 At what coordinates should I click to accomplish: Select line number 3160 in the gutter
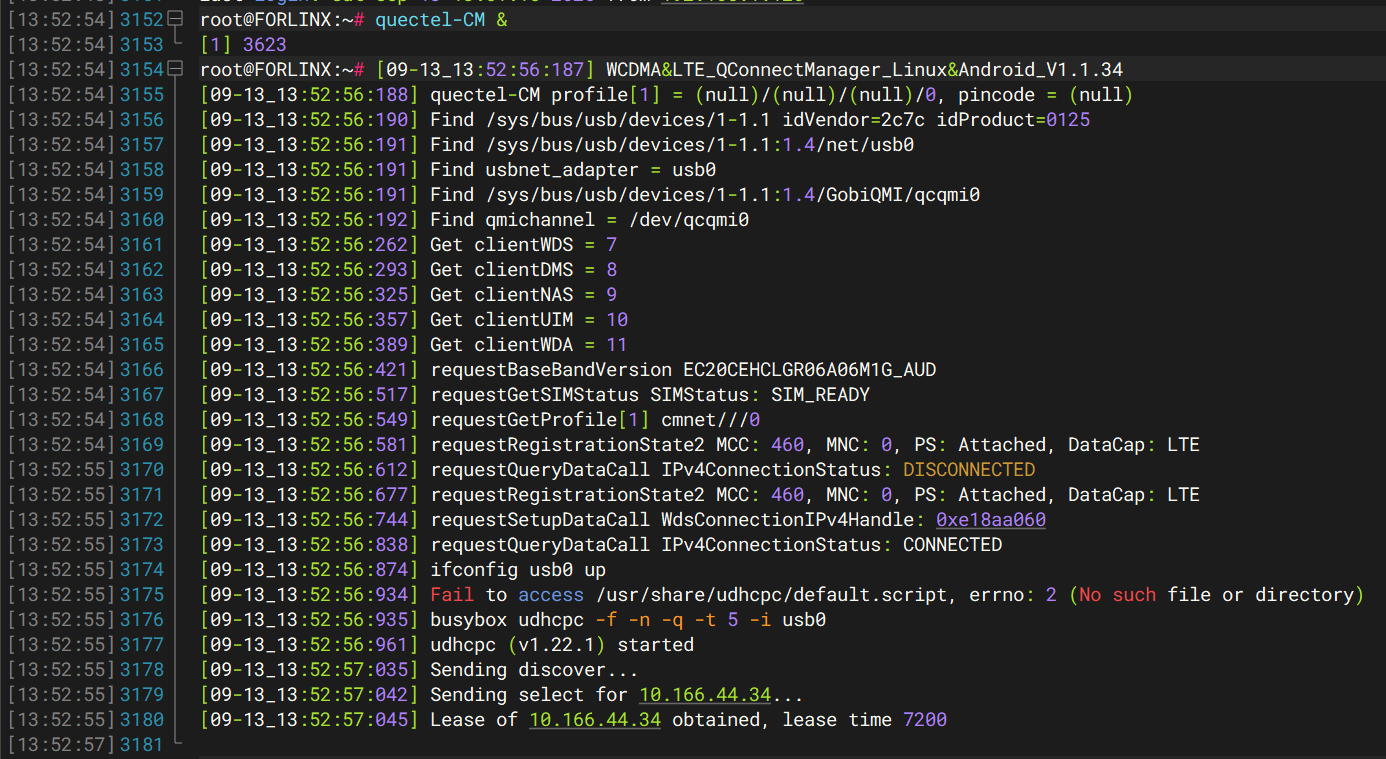point(141,220)
